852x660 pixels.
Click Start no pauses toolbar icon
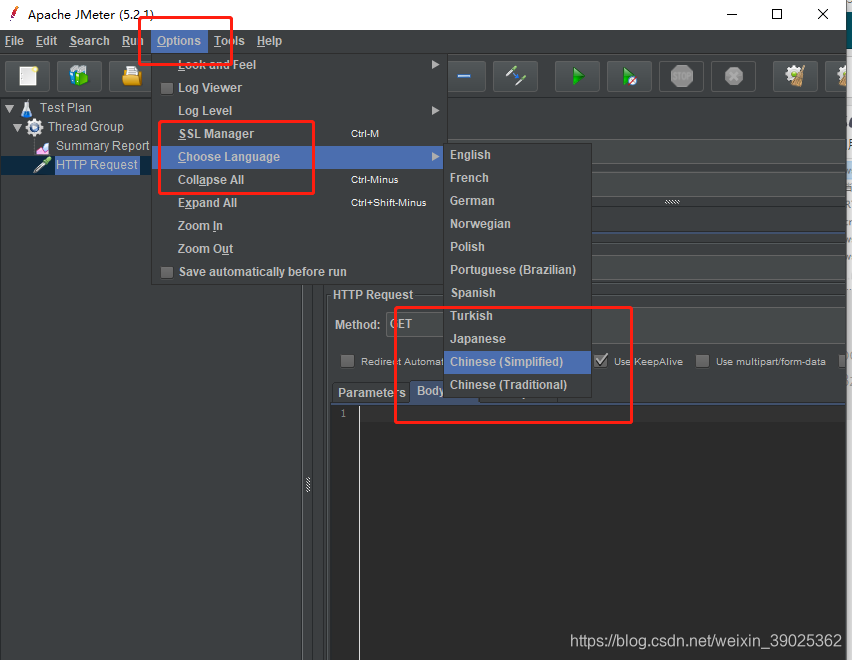[629, 76]
